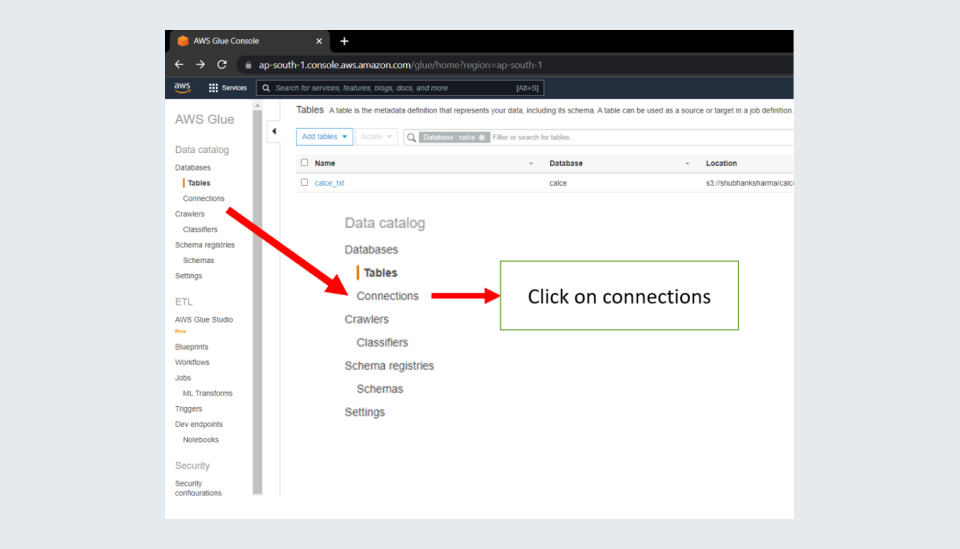
Task: Open the calce_txt table link
Action: tap(329, 183)
